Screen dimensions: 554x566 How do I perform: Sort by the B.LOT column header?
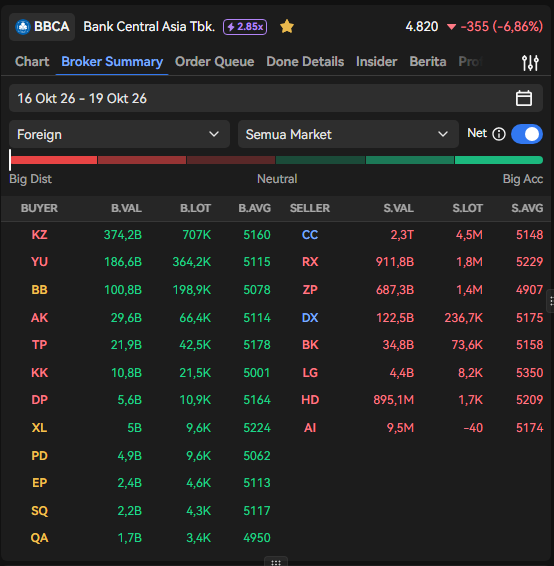click(195, 208)
